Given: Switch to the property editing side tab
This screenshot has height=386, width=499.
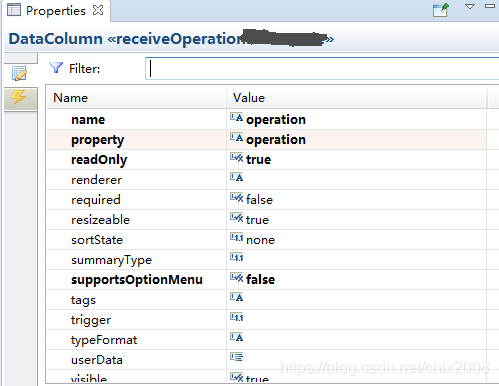Looking at the screenshot, I should point(19,73).
